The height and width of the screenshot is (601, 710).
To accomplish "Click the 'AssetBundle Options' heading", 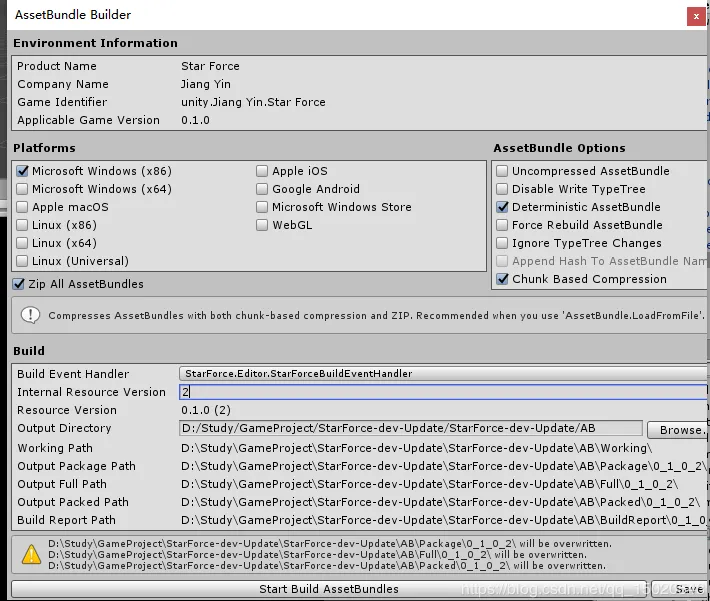I will [x=559, y=148].
